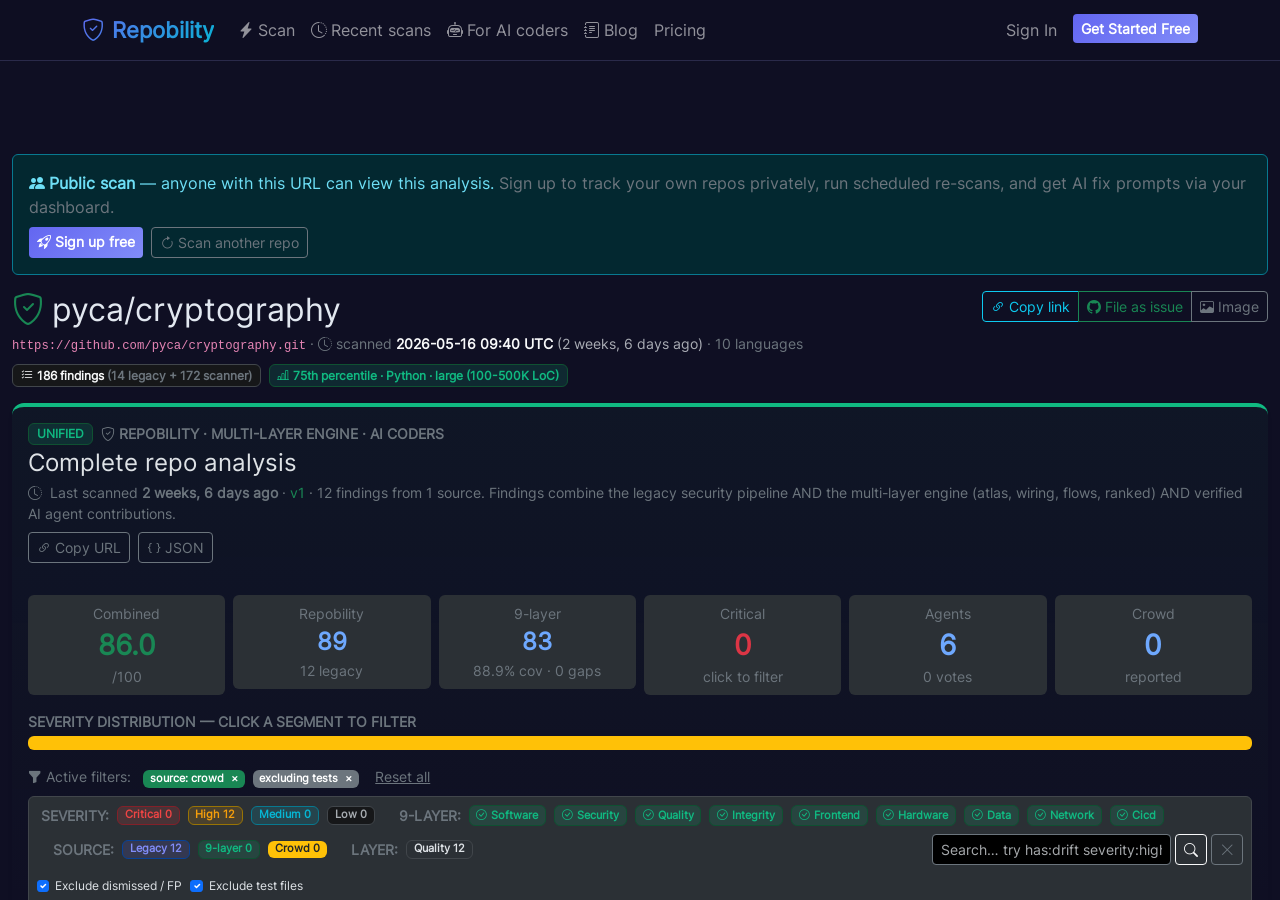Toggle the Crowd 0 source filter
The image size is (1280, 900).
point(297,849)
